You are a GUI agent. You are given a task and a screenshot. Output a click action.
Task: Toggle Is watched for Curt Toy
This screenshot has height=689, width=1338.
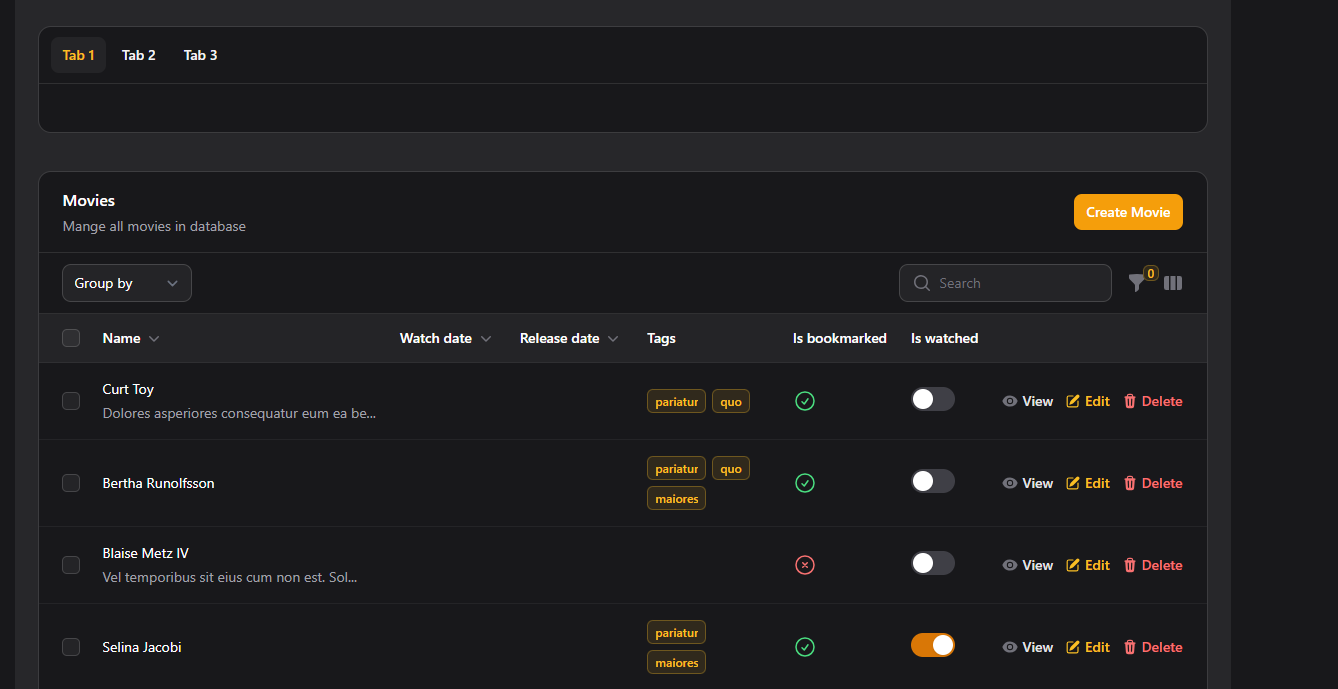pyautogui.click(x=932, y=399)
